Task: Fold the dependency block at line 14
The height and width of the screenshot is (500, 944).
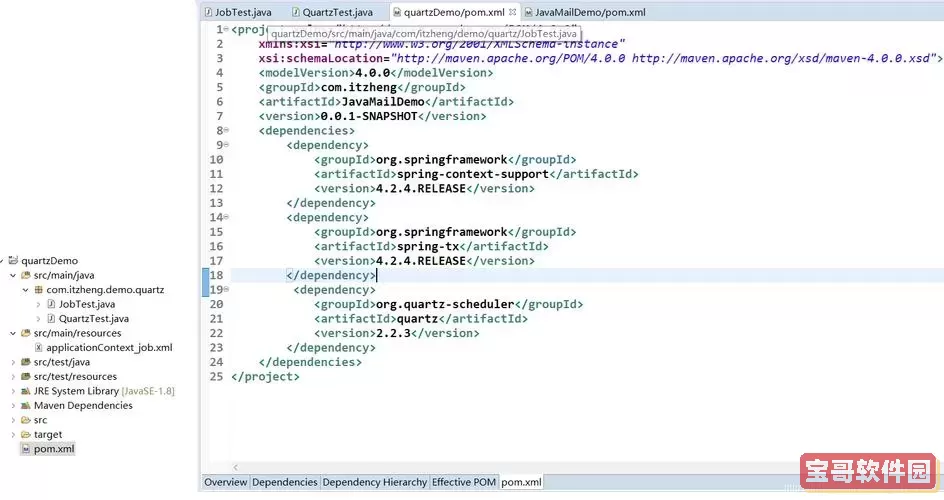Action: [226, 217]
